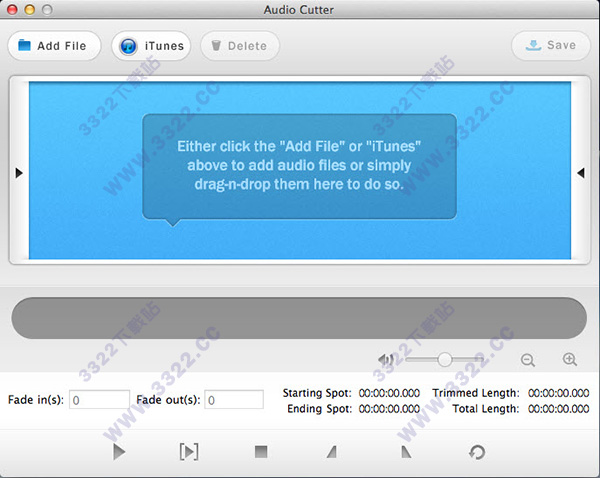The width and height of the screenshot is (600, 478).
Task: Click the right trim end marker arrow
Action: pyautogui.click(x=581, y=173)
